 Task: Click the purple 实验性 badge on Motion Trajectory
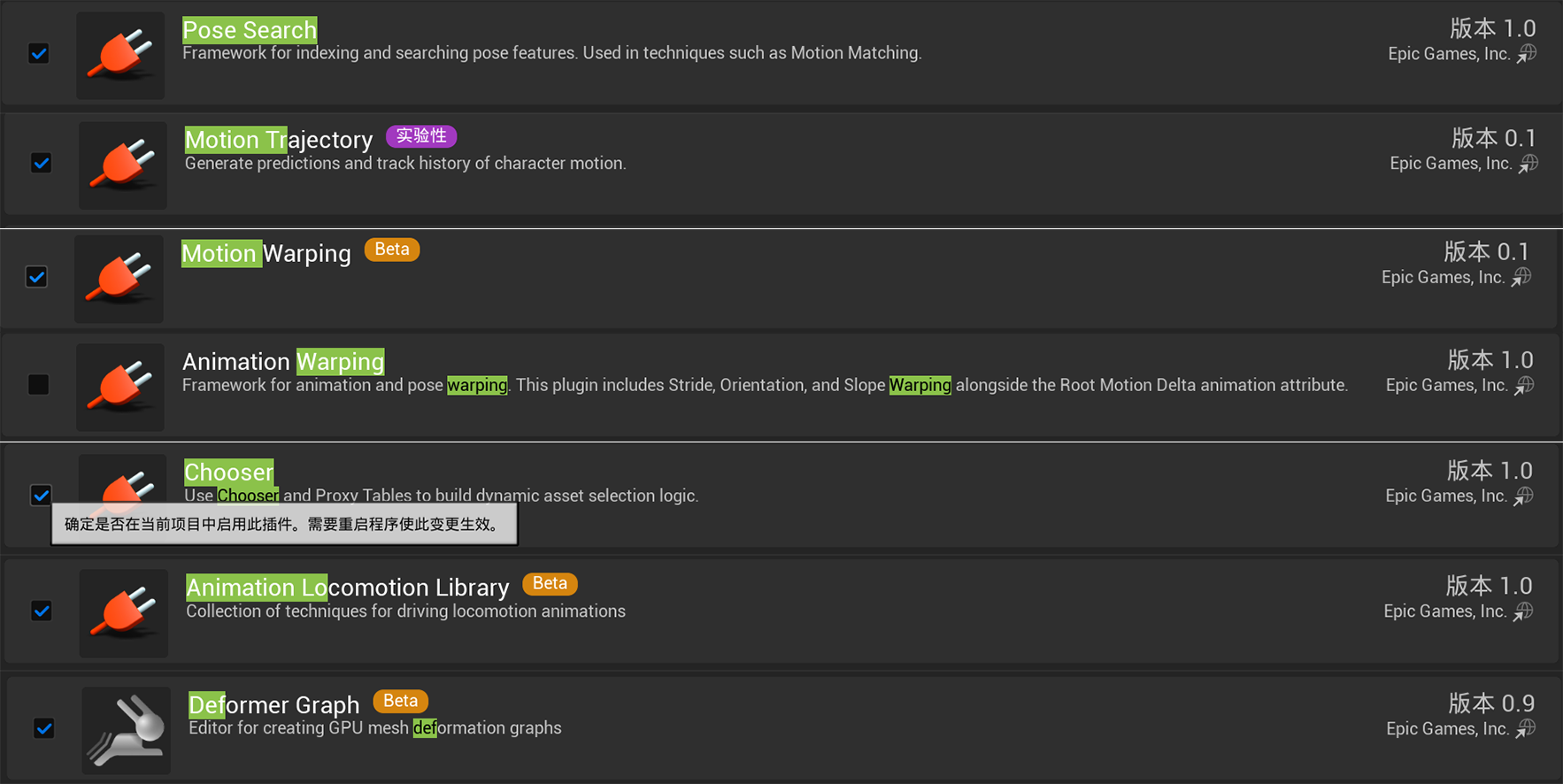pos(421,136)
